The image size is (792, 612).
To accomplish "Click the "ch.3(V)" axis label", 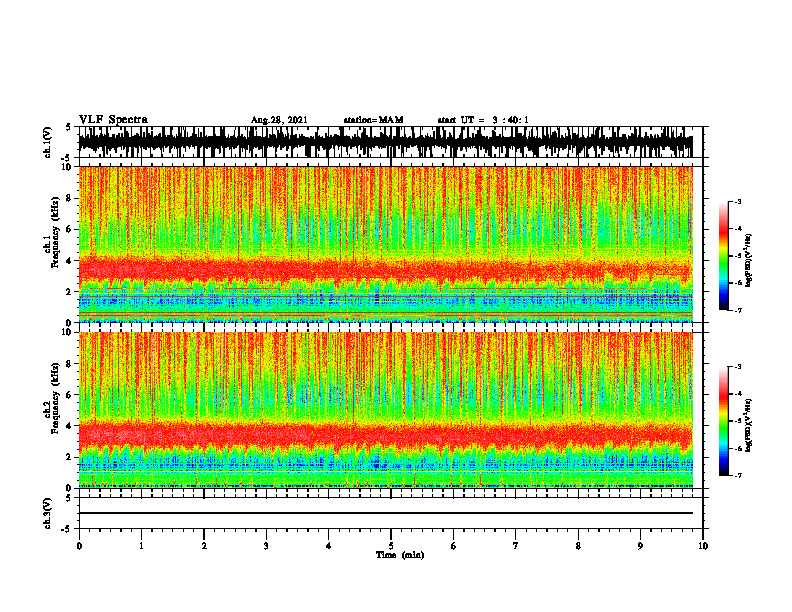I will tap(47, 513).
